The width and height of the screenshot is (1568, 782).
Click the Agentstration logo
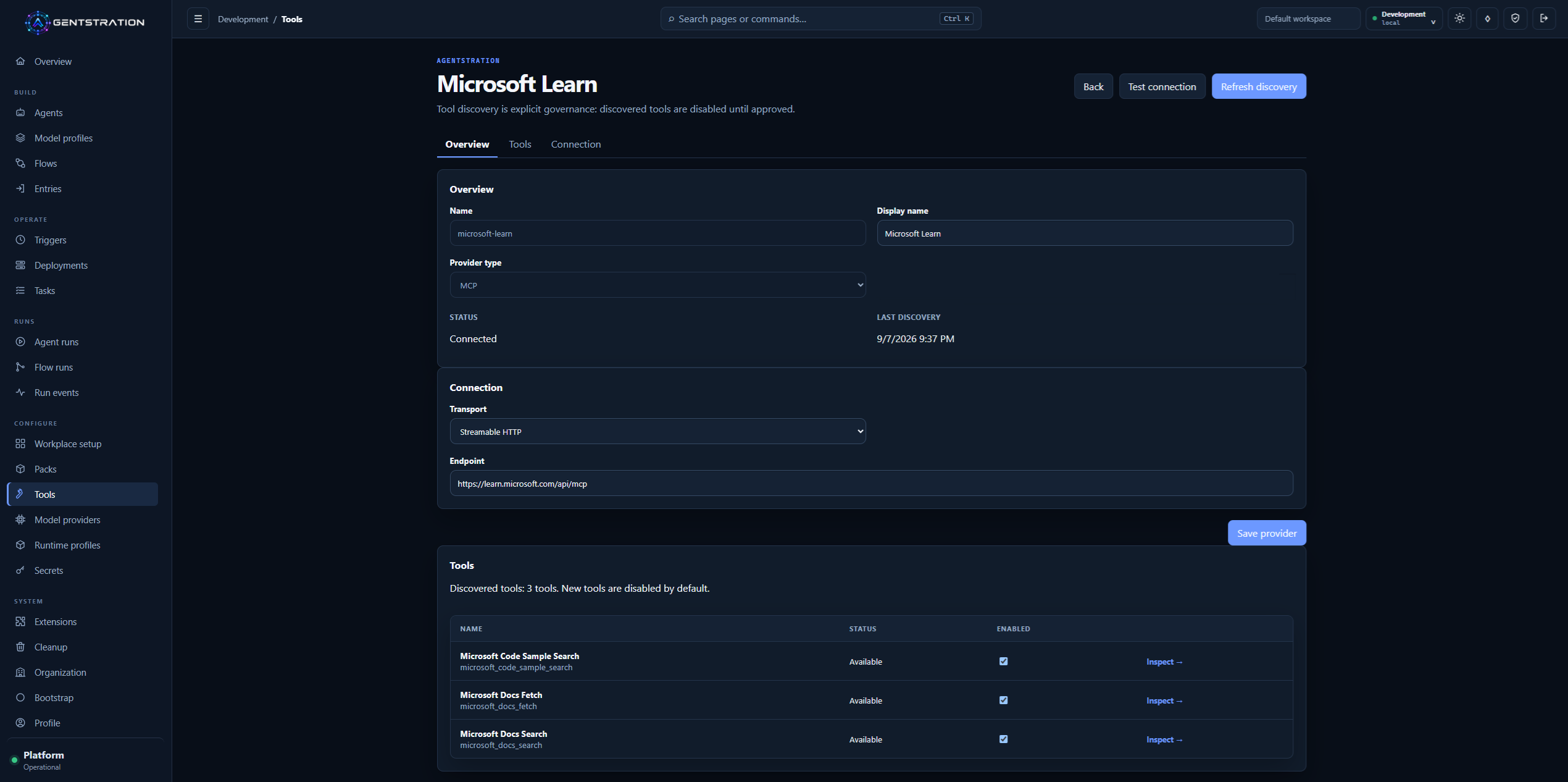coord(85,22)
